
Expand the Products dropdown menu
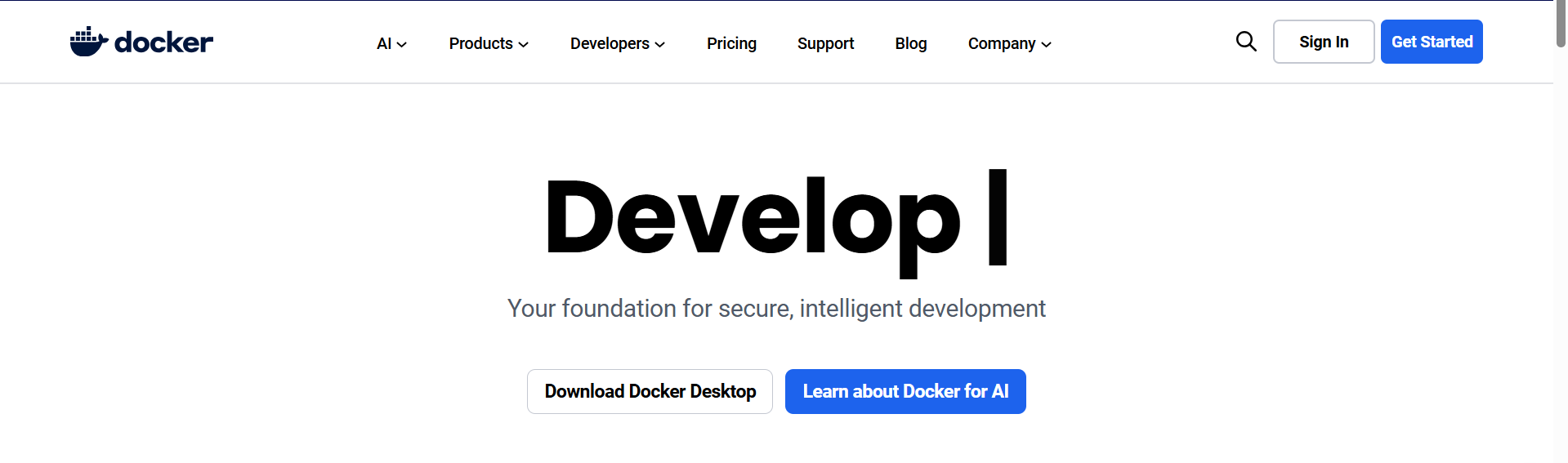(489, 43)
